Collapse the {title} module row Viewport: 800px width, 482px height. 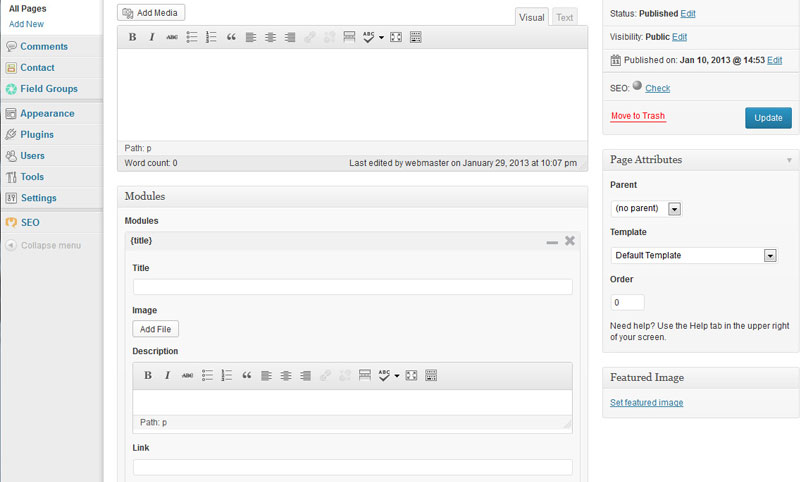[x=552, y=242]
